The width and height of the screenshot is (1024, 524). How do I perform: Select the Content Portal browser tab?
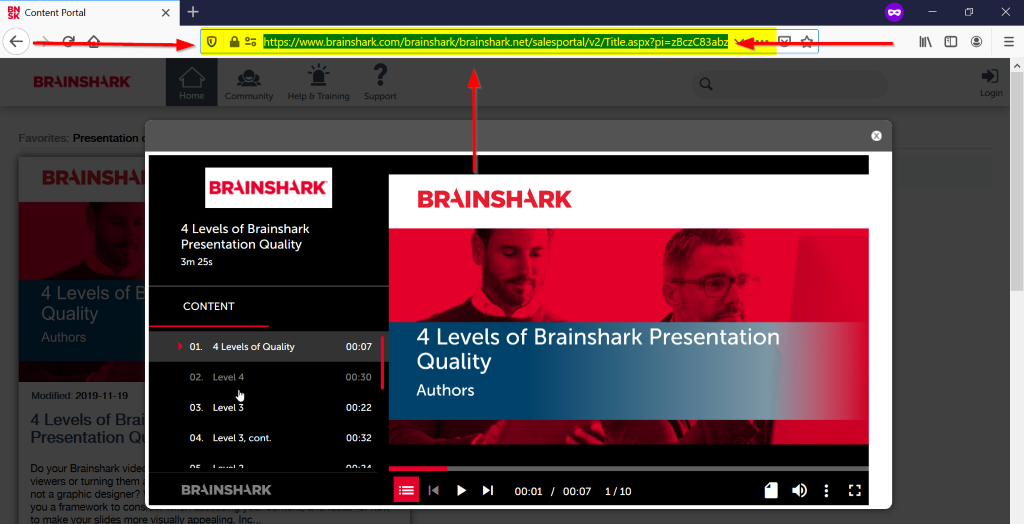point(89,12)
